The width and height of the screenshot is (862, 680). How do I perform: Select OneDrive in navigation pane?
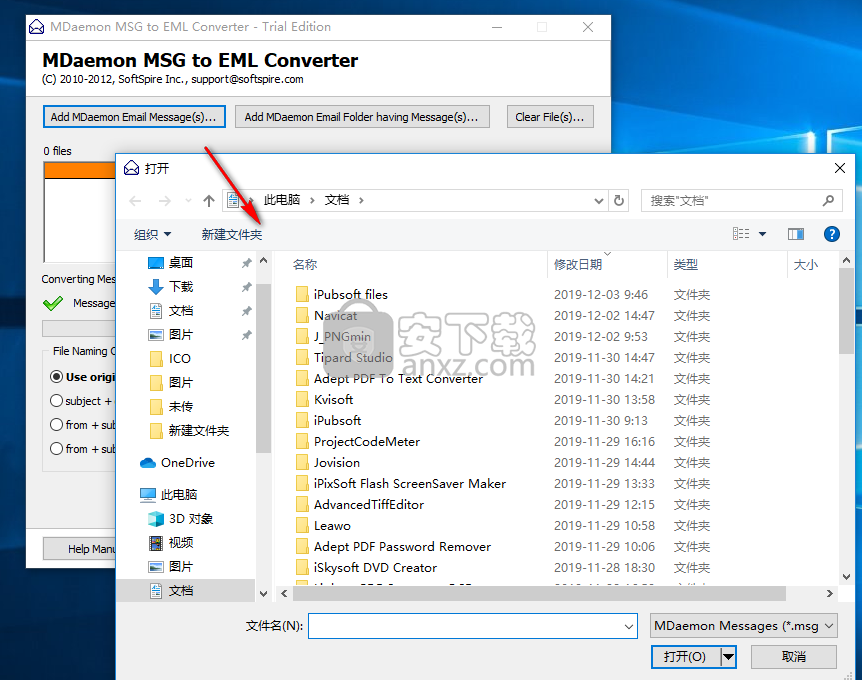pos(187,463)
